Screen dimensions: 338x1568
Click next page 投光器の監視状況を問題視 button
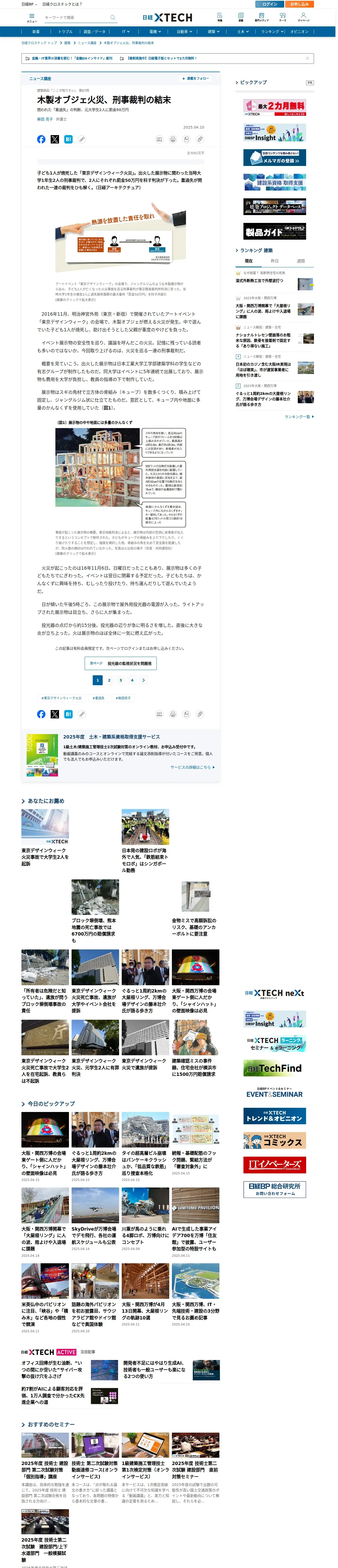click(120, 664)
